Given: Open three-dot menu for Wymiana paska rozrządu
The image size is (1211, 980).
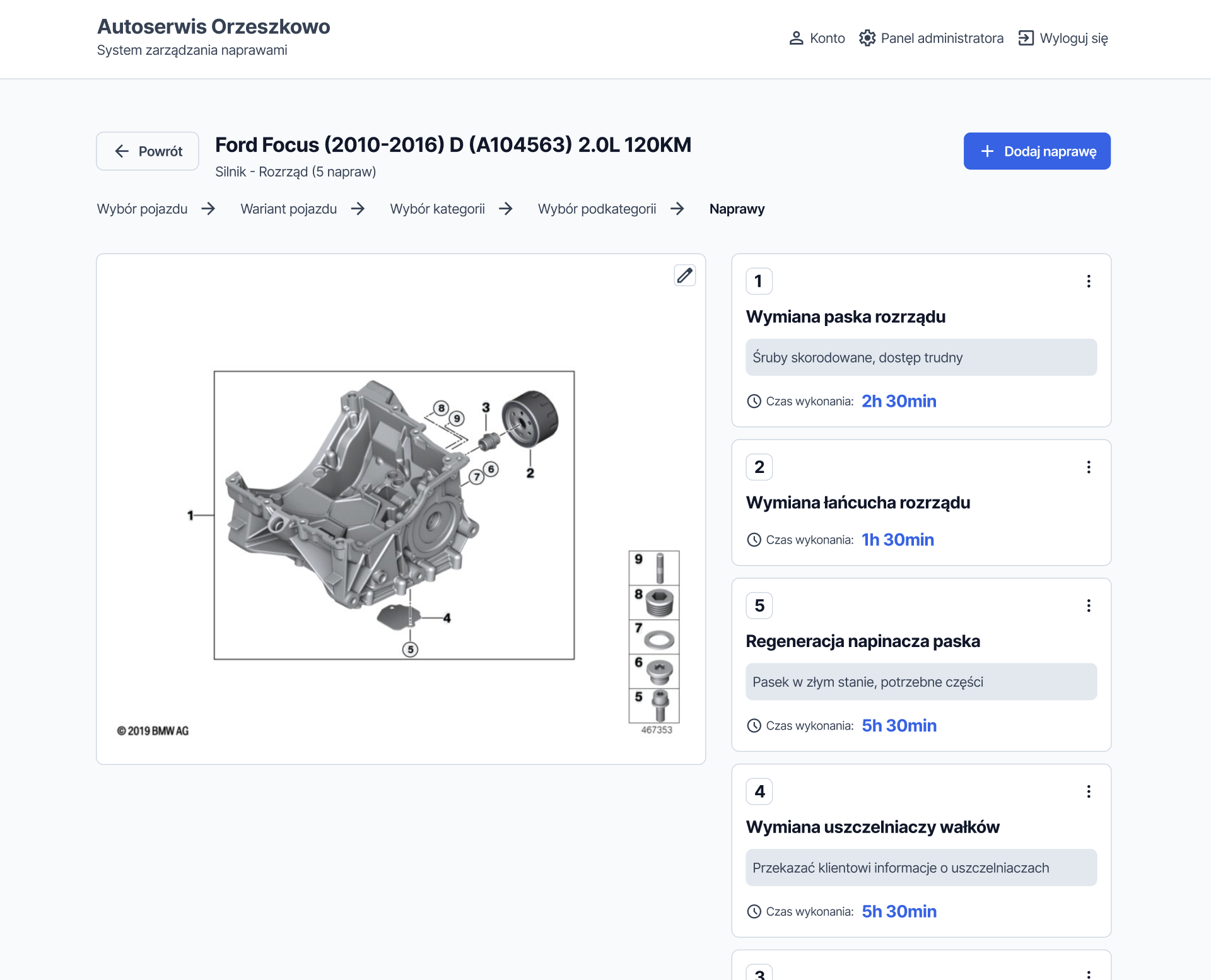Looking at the screenshot, I should 1089,281.
